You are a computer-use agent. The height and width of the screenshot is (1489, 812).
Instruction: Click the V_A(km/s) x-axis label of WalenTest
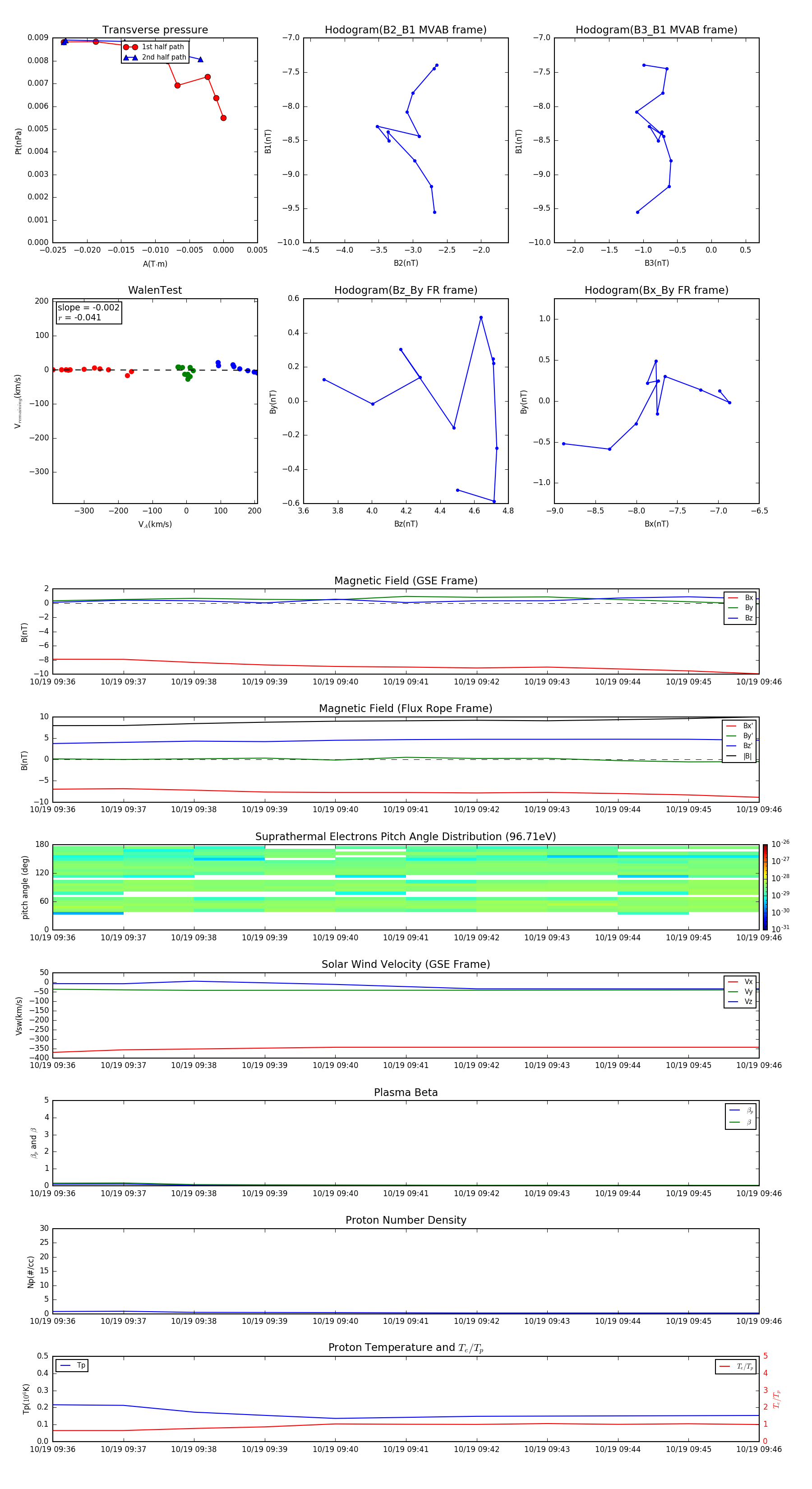[155, 524]
